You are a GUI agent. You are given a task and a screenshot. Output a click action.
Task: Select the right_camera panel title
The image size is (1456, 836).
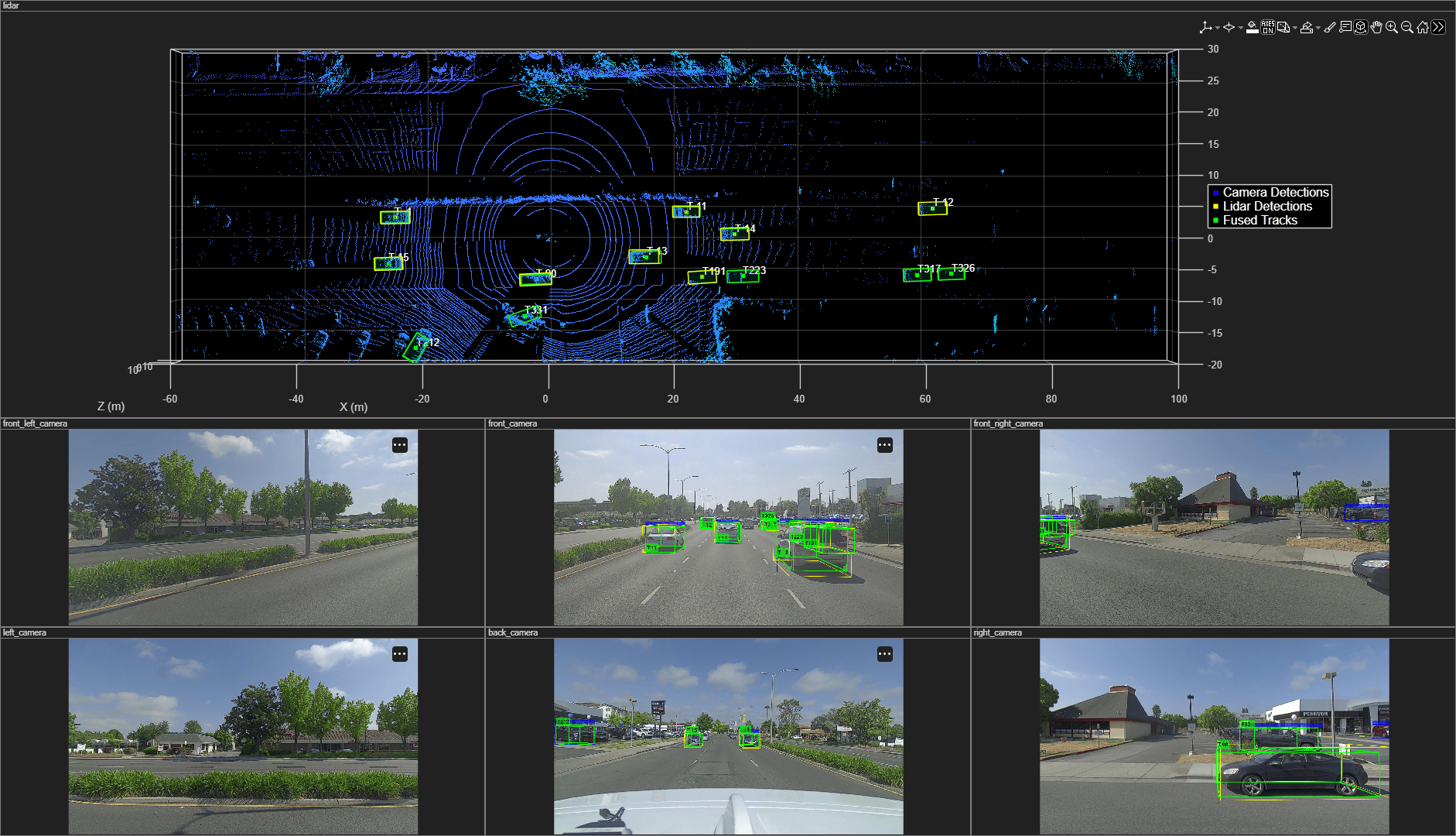click(x=997, y=632)
